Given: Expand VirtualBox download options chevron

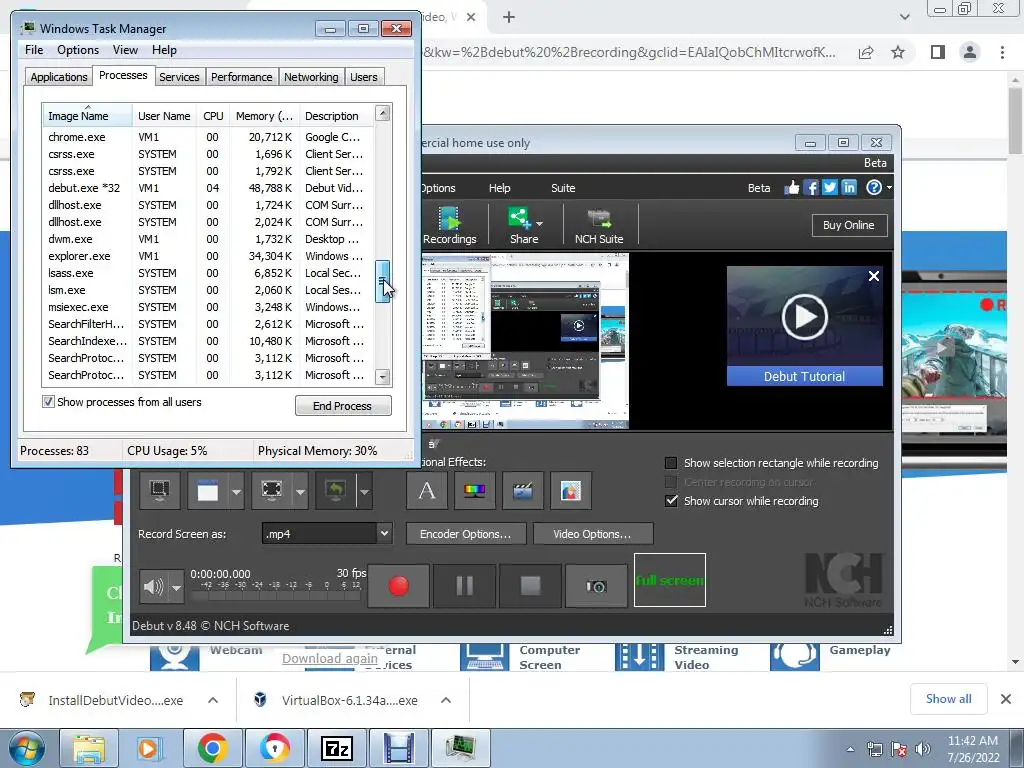Looking at the screenshot, I should pos(446,700).
